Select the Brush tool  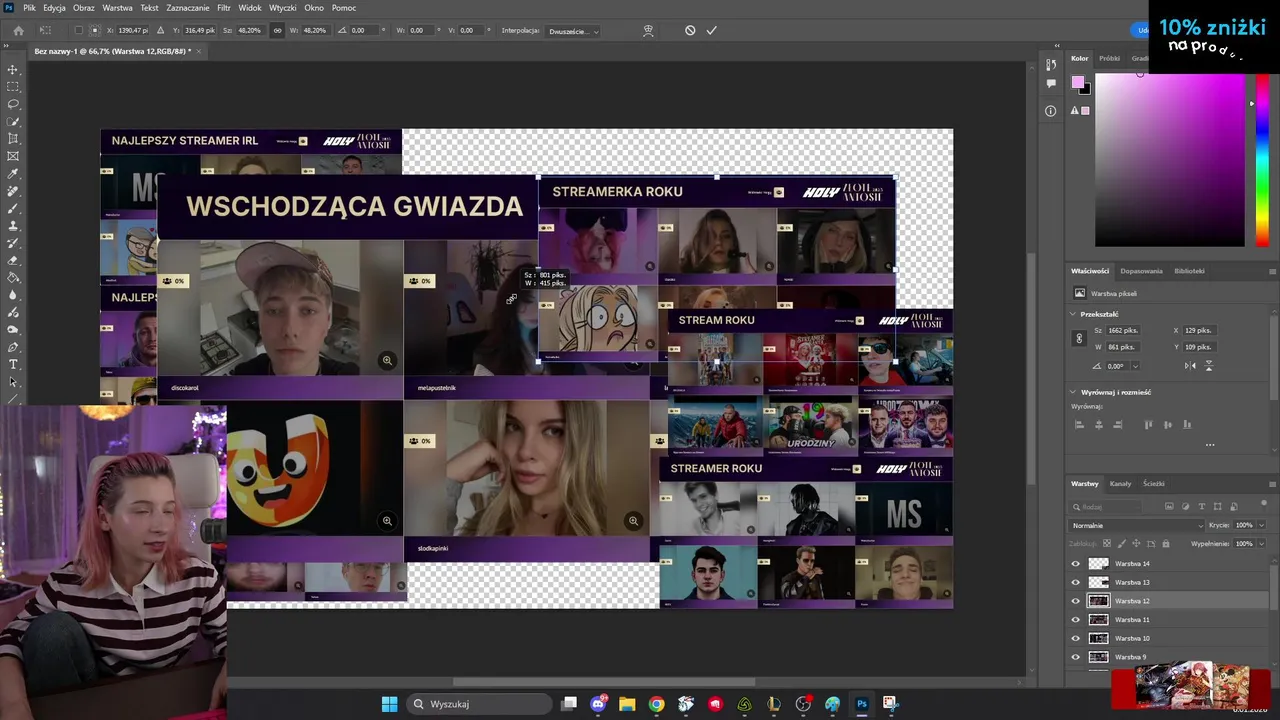click(13, 208)
